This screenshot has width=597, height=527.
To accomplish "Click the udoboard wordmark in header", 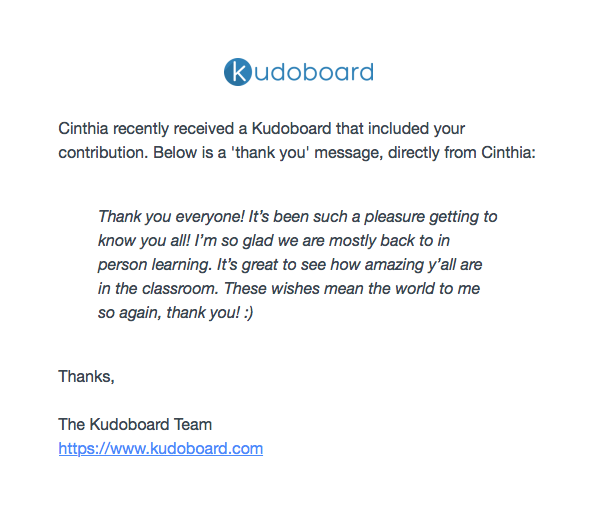I will pyautogui.click(x=314, y=72).
